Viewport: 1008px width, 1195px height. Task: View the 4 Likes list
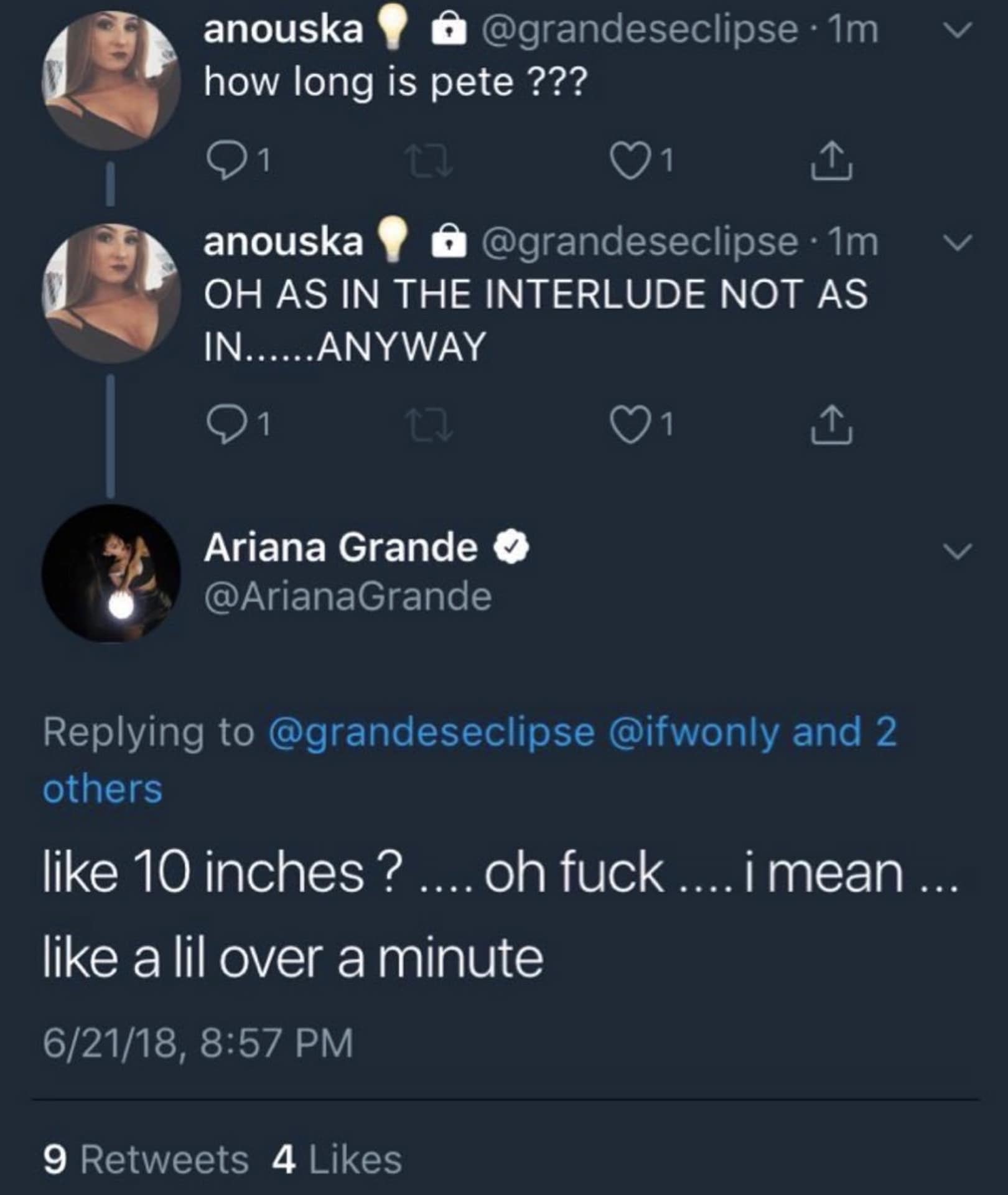tap(337, 1160)
